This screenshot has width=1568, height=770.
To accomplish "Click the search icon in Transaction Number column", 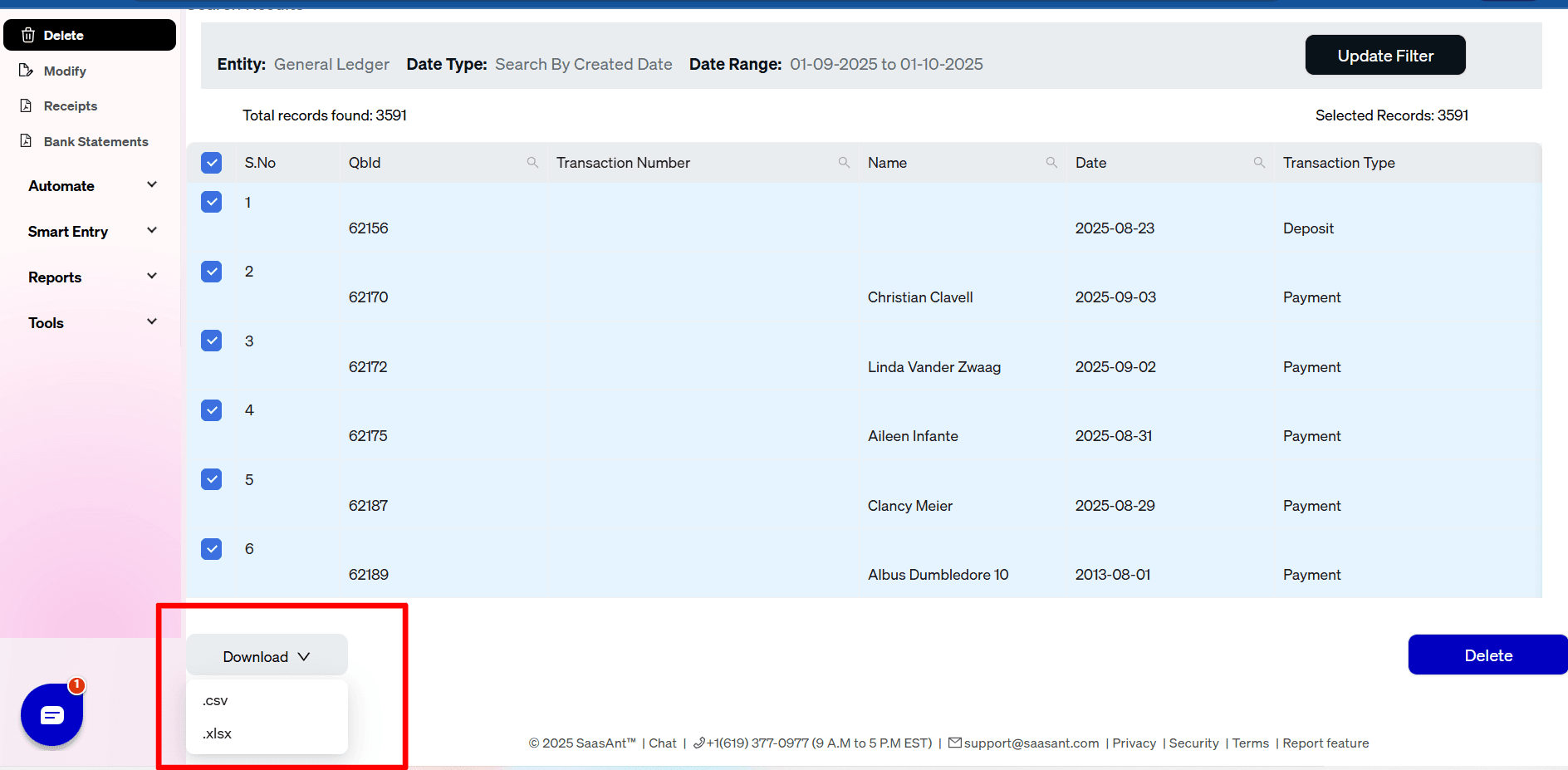I will [x=844, y=163].
